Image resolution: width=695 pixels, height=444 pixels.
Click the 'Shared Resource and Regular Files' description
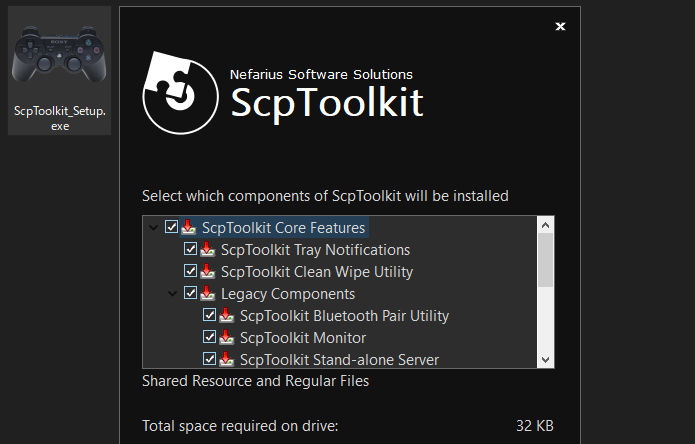255,381
